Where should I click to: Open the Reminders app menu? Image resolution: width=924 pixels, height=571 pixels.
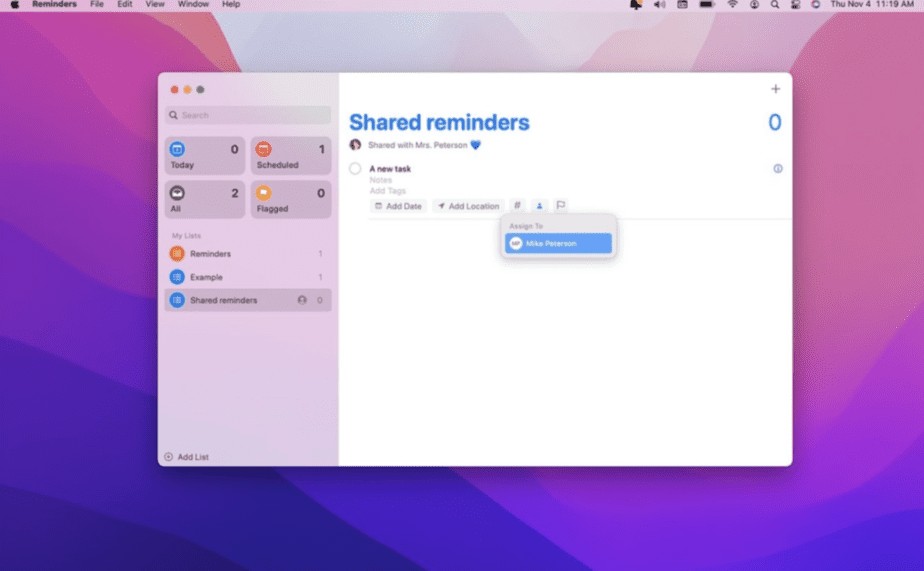click(54, 4)
